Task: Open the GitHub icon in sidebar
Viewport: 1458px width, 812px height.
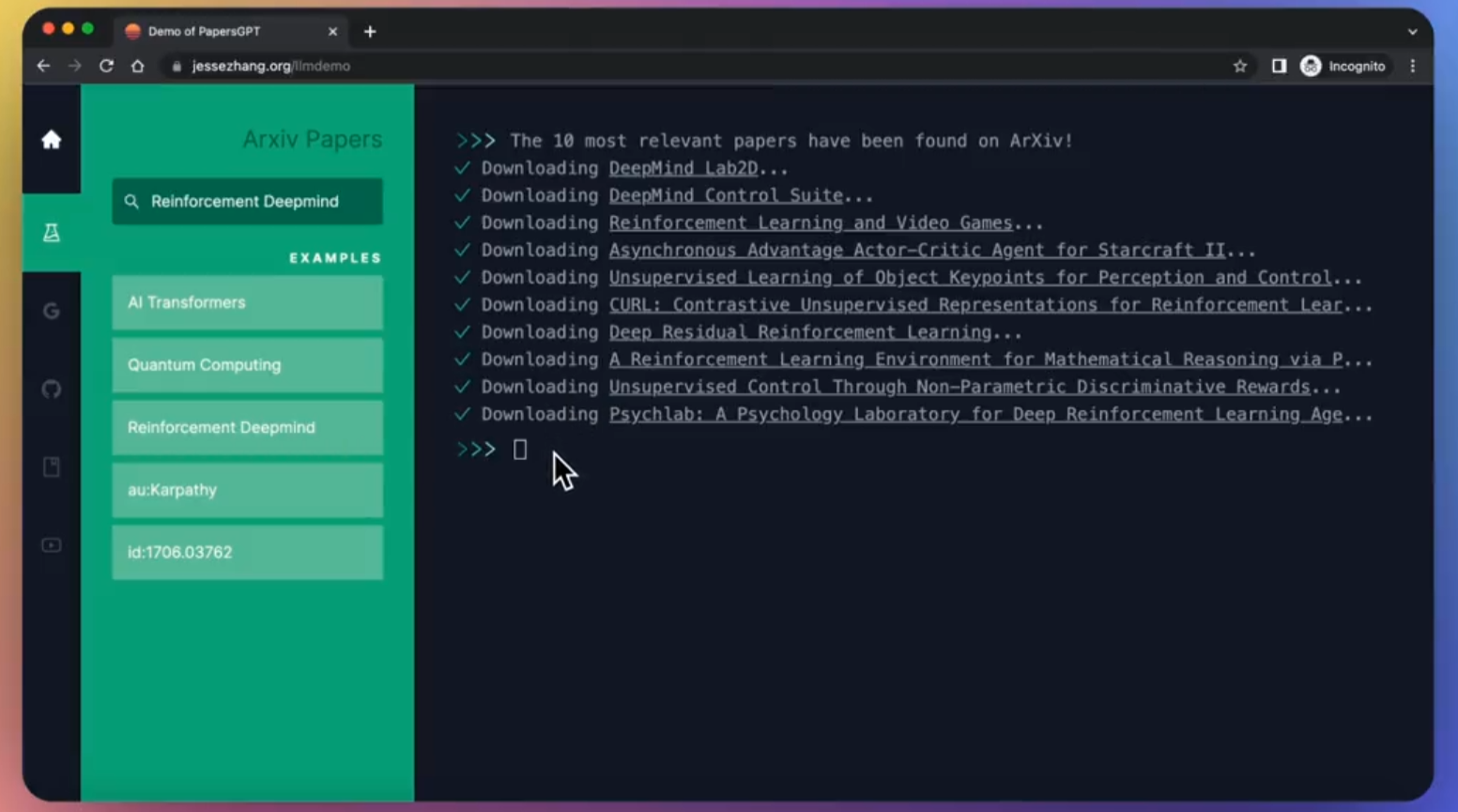Action: click(x=52, y=389)
